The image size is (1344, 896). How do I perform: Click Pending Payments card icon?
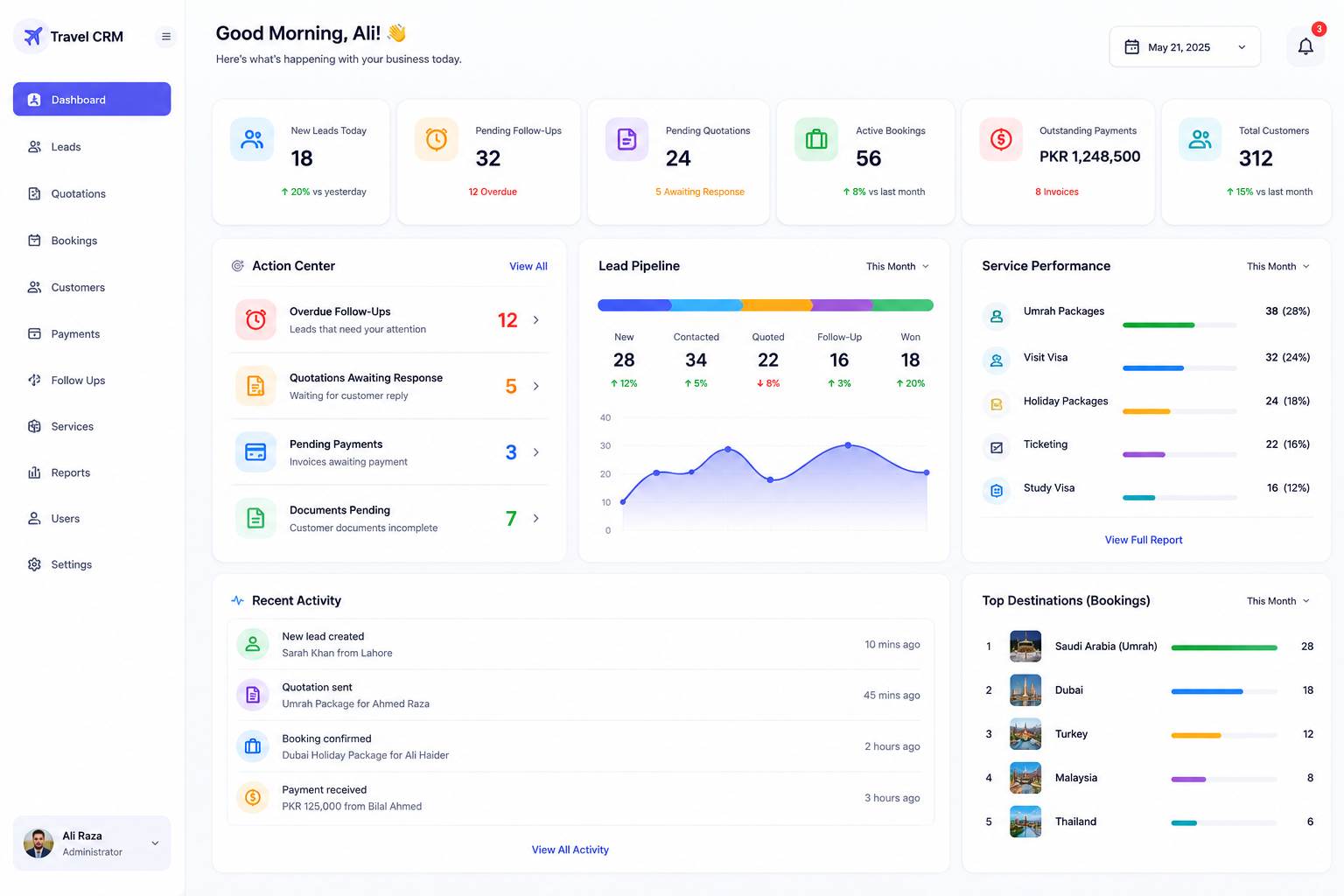click(x=255, y=452)
